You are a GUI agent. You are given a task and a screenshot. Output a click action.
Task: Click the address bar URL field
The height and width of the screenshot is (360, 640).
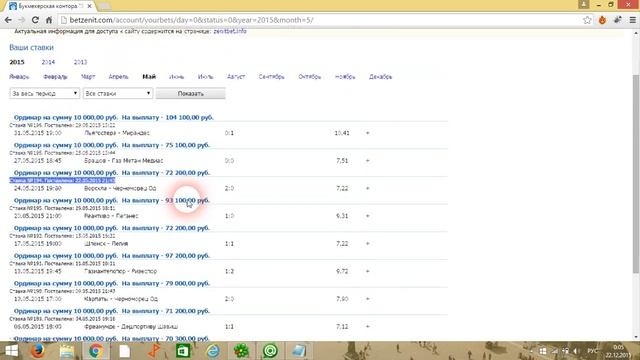[318, 20]
